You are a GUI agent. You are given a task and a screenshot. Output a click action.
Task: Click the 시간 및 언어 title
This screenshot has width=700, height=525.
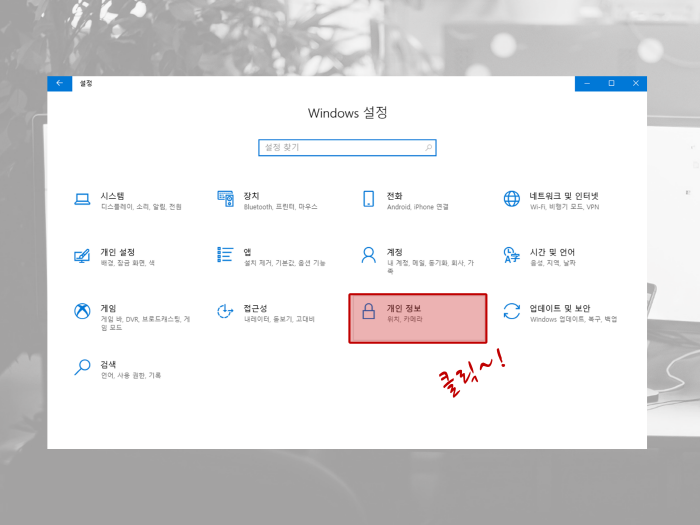[x=552, y=252]
